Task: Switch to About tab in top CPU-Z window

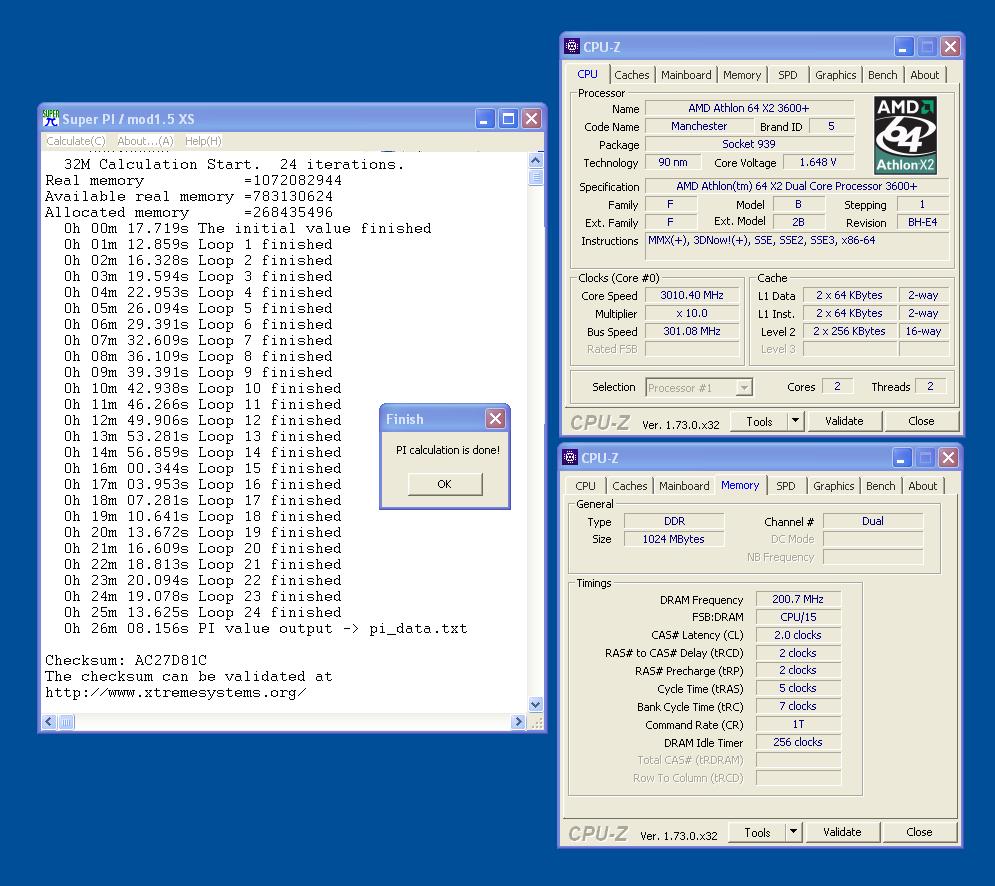Action: (x=925, y=75)
